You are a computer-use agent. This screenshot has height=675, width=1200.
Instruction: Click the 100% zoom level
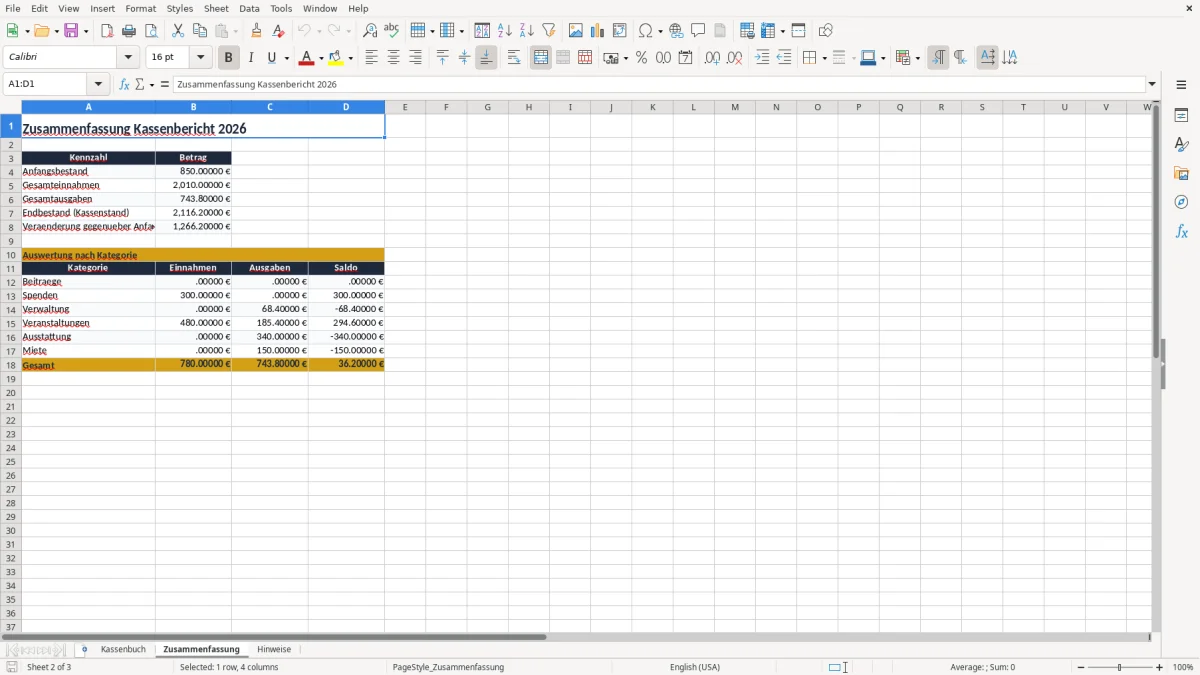point(1182,667)
